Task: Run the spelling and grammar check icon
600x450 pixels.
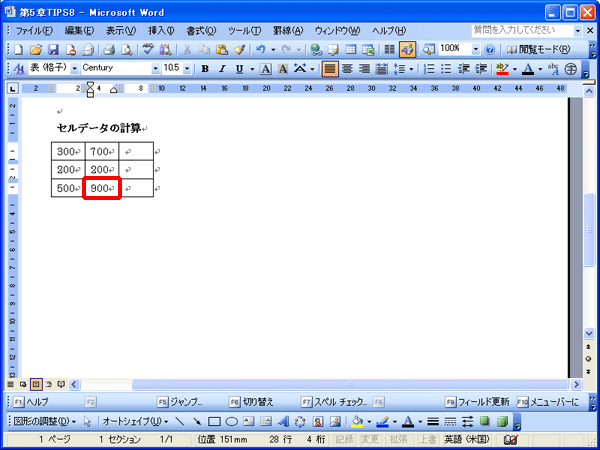Action: click(148, 49)
